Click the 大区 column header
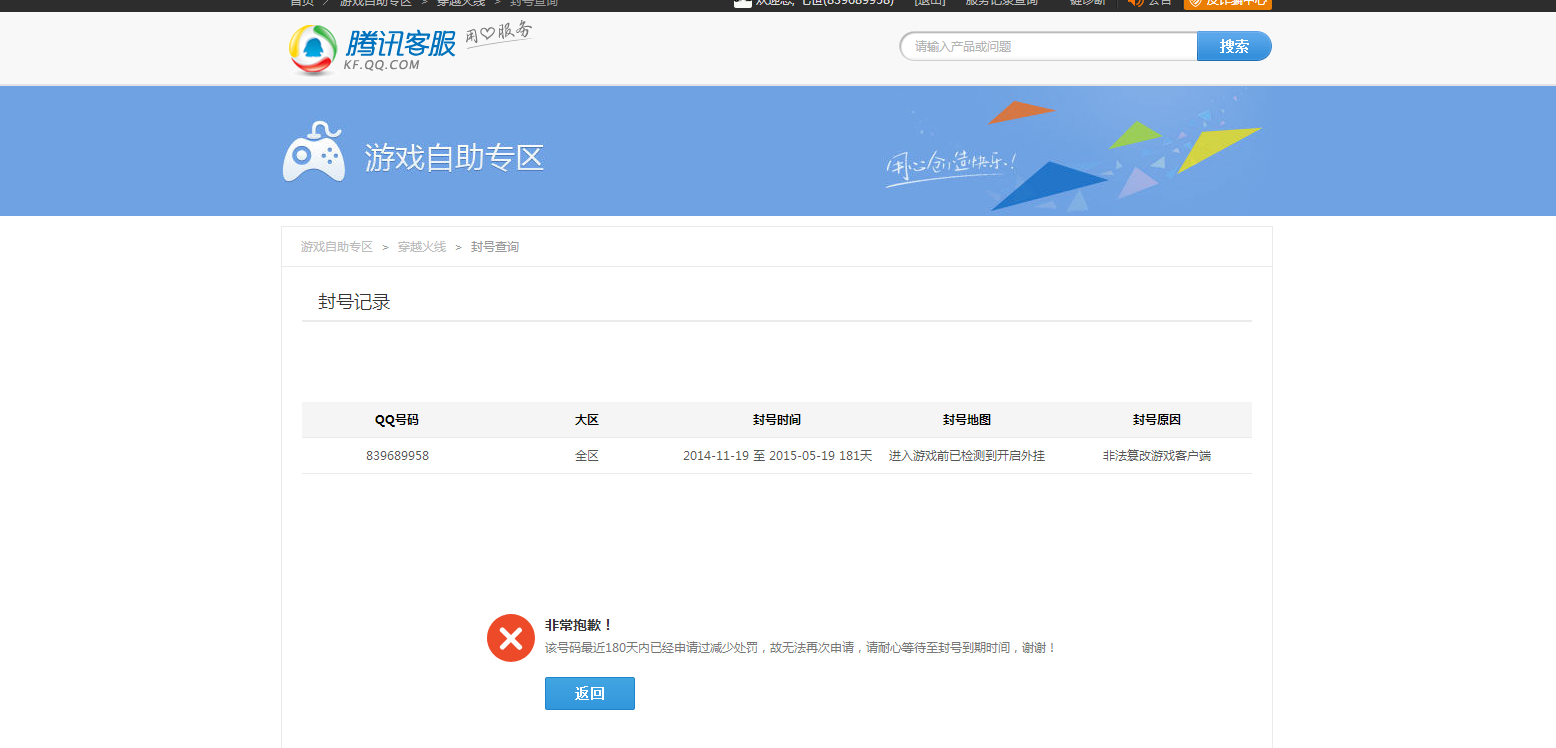 (587, 420)
